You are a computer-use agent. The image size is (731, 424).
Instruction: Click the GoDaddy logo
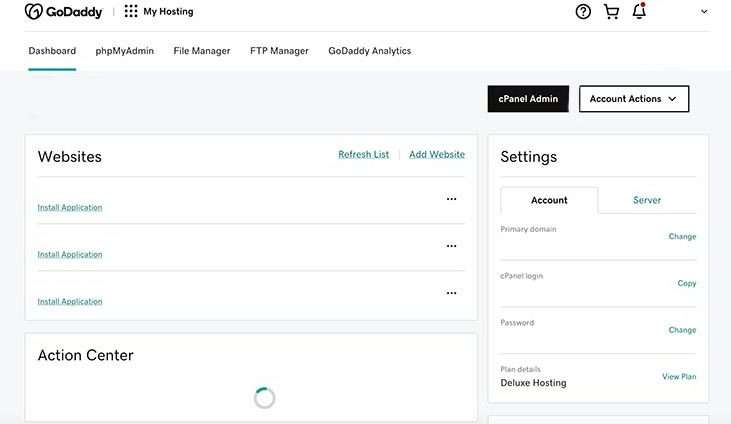pos(63,12)
